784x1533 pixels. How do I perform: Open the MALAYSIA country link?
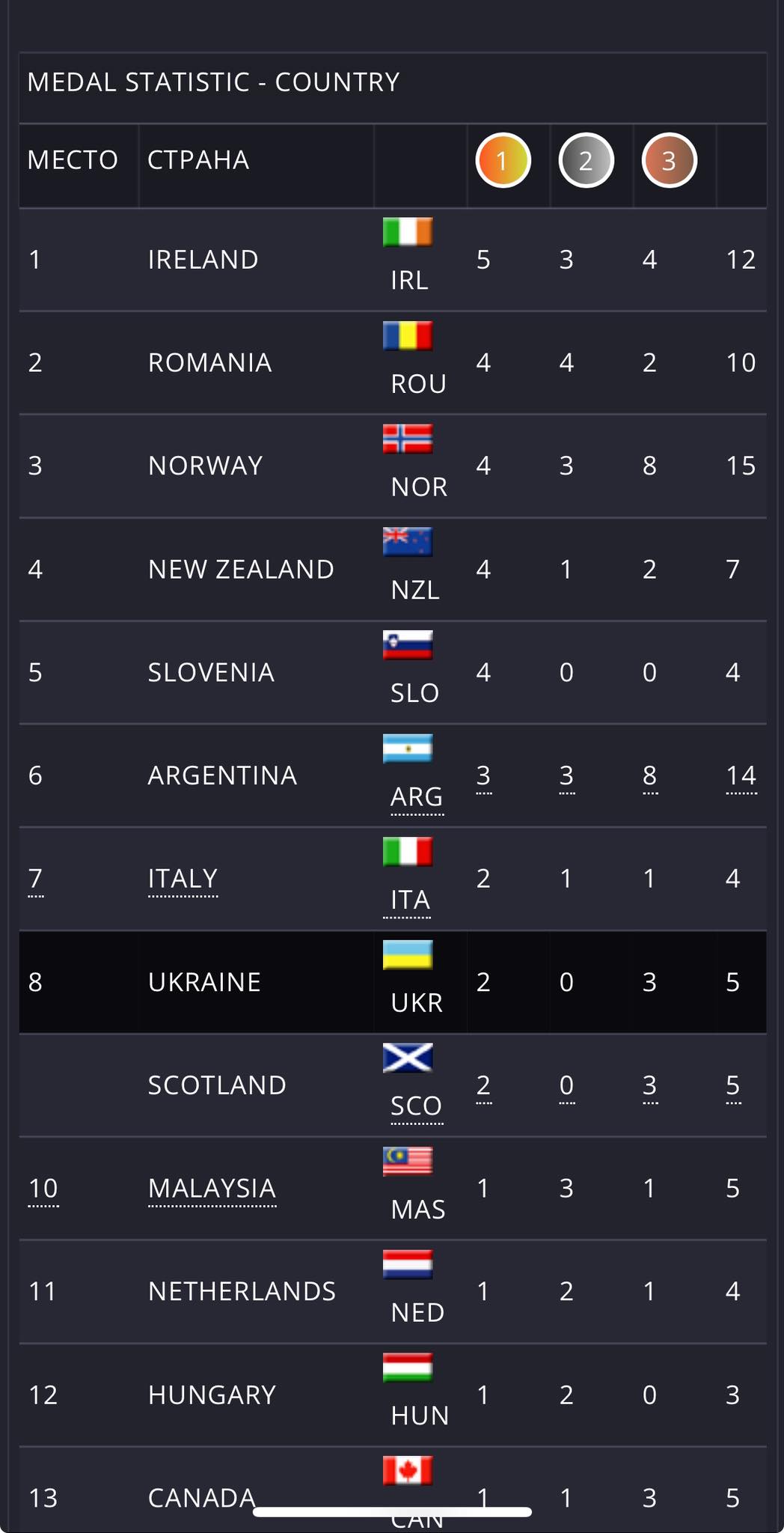[x=212, y=1188]
